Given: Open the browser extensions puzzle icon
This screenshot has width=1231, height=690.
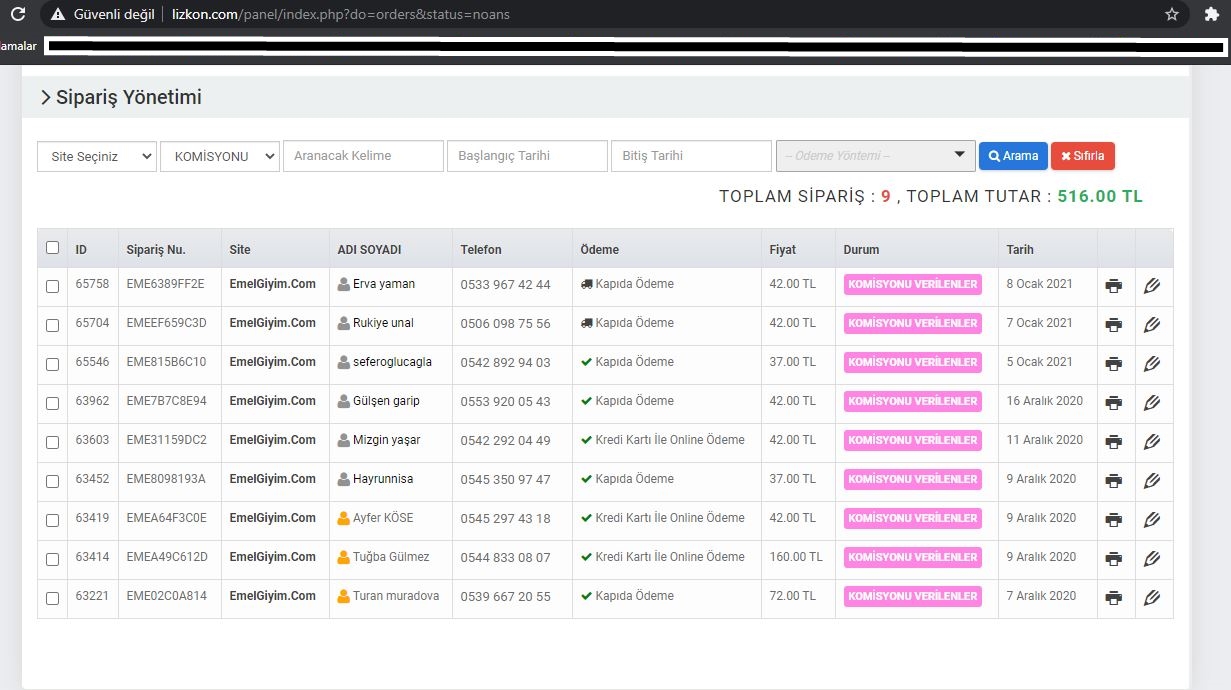Looking at the screenshot, I should (x=1213, y=14).
